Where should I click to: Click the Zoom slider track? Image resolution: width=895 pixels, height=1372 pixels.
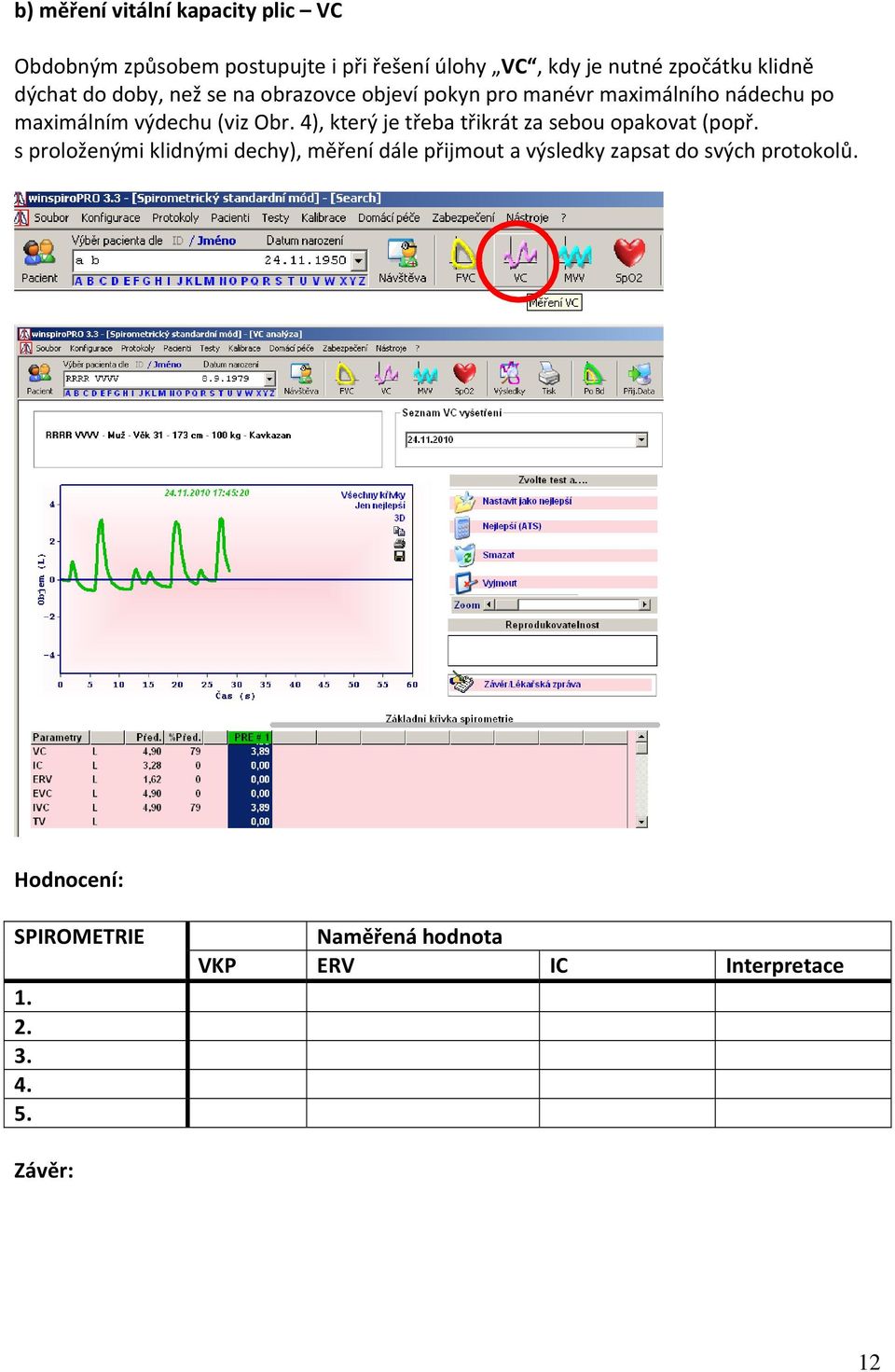[567, 604]
